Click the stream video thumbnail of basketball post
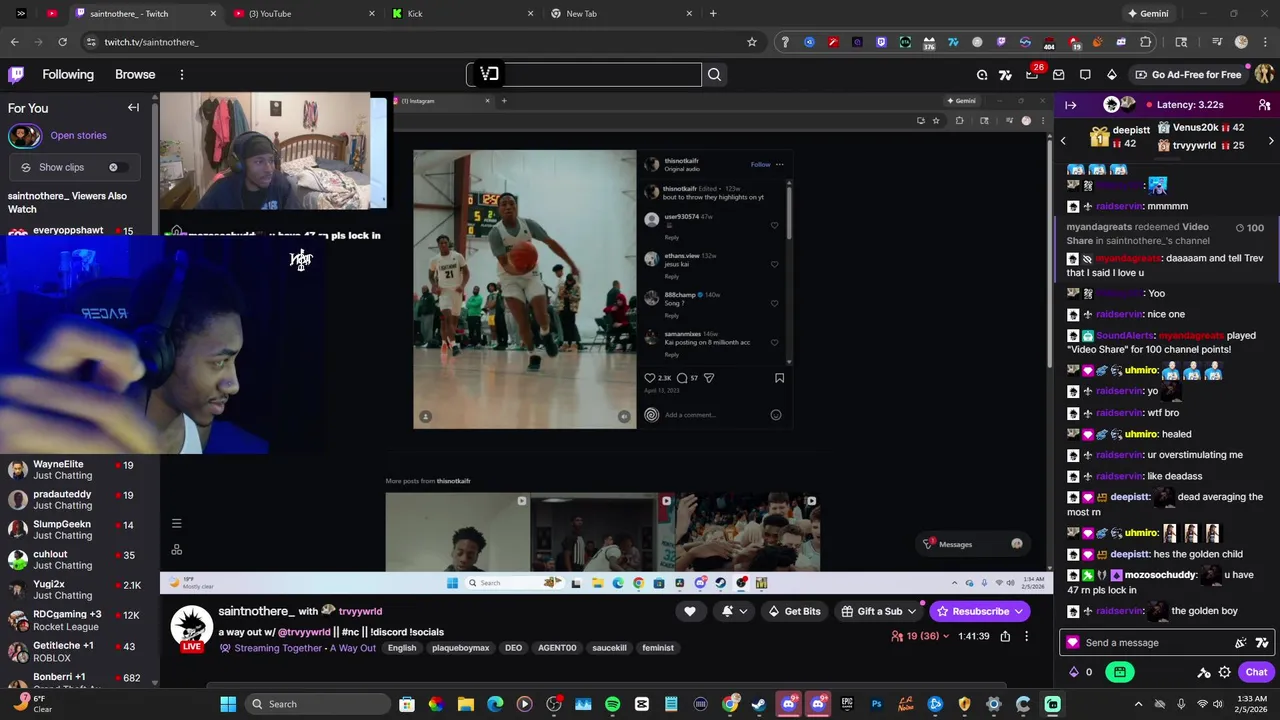 pos(525,290)
